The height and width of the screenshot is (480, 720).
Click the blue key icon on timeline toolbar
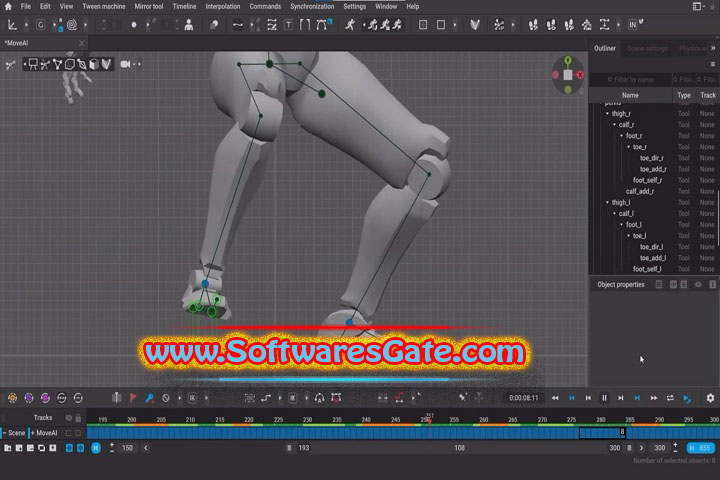(149, 398)
